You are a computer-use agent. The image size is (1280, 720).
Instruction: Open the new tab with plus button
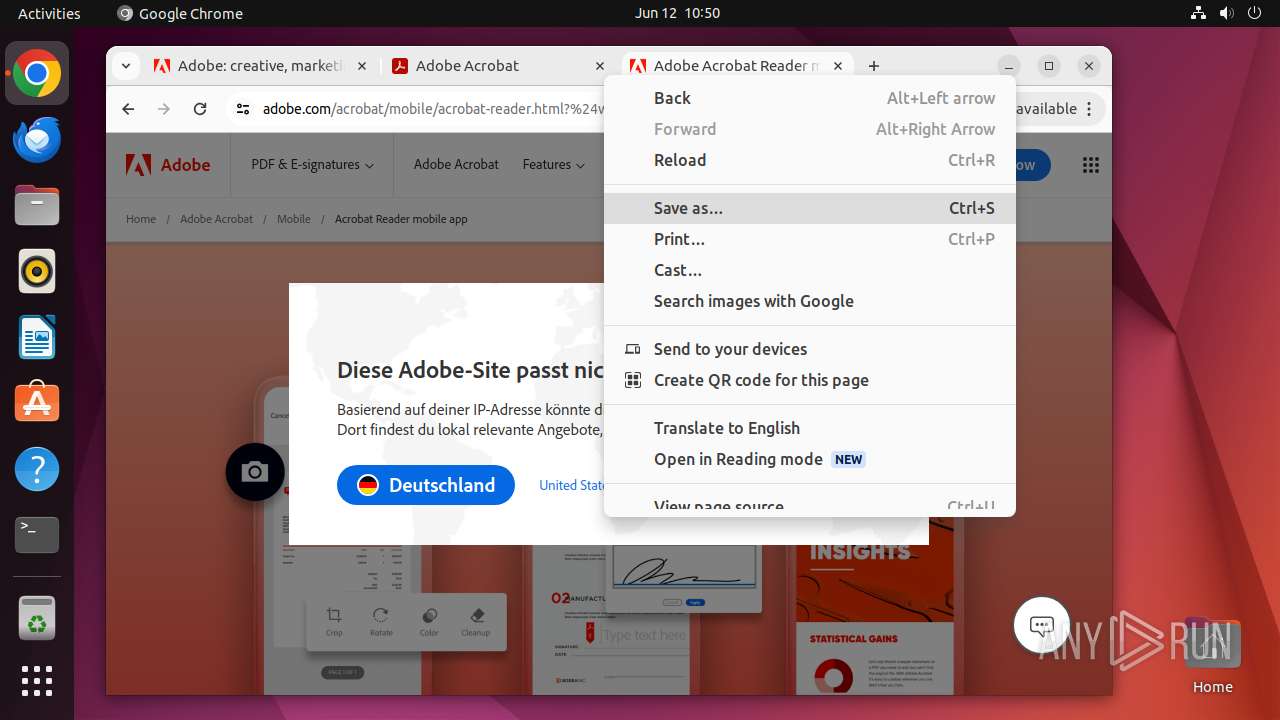point(874,66)
